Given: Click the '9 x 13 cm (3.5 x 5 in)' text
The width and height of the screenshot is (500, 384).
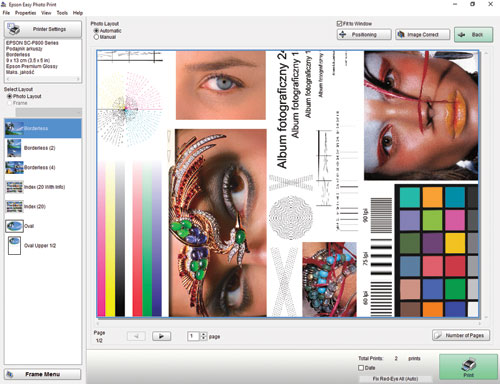Looking at the screenshot, I should (x=28, y=60).
